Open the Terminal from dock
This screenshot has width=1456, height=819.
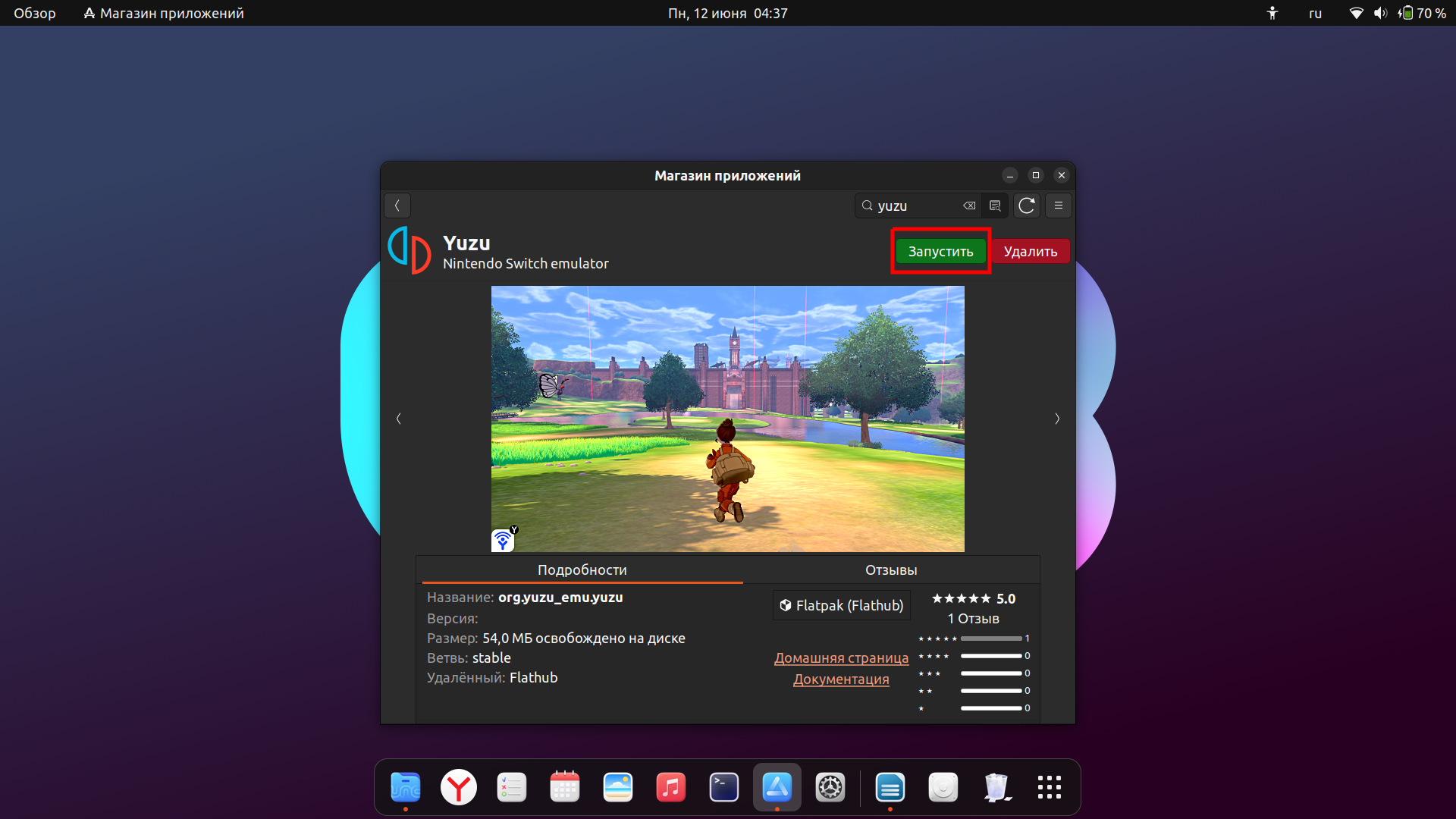point(724,787)
